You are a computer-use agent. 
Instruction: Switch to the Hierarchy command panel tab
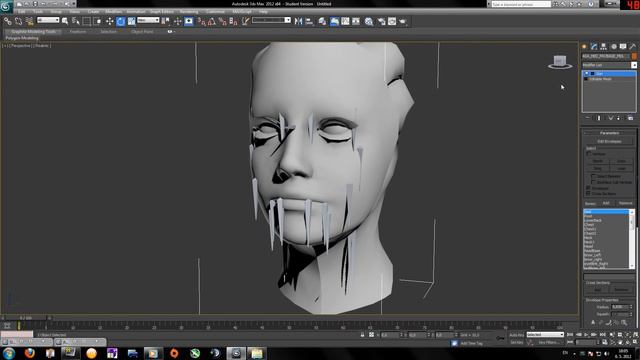pyautogui.click(x=603, y=47)
